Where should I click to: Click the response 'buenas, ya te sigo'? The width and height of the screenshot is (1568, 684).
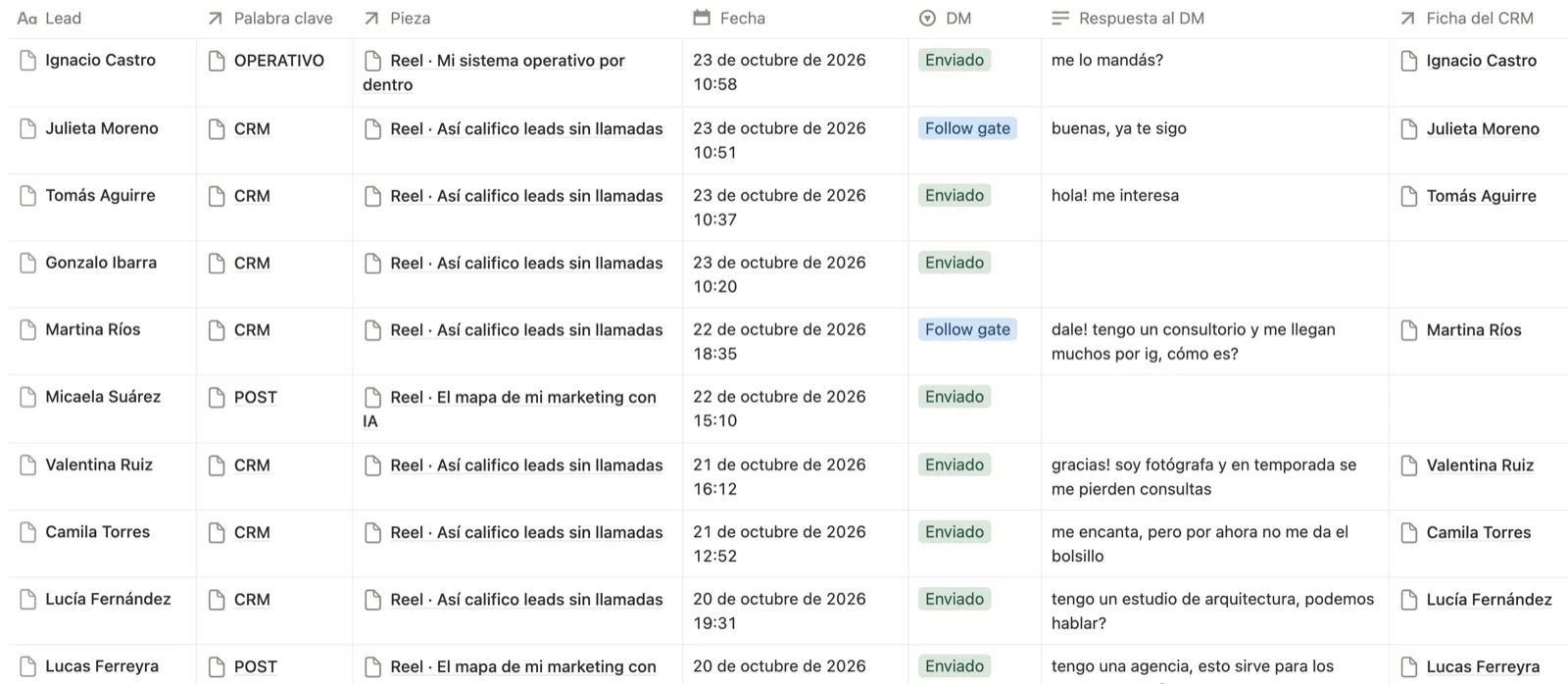1119,128
